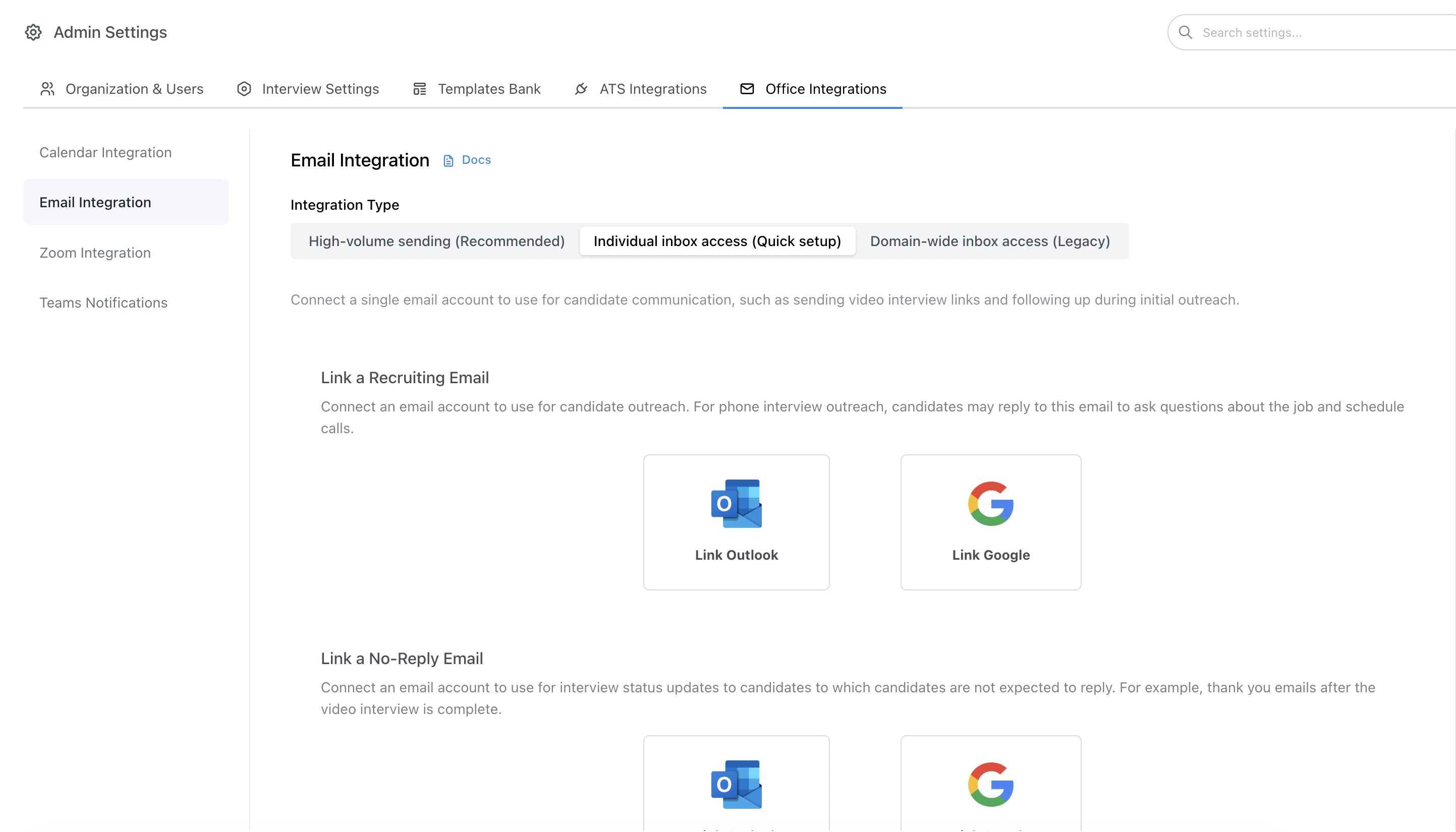Open Teams Notifications settings

coord(103,302)
